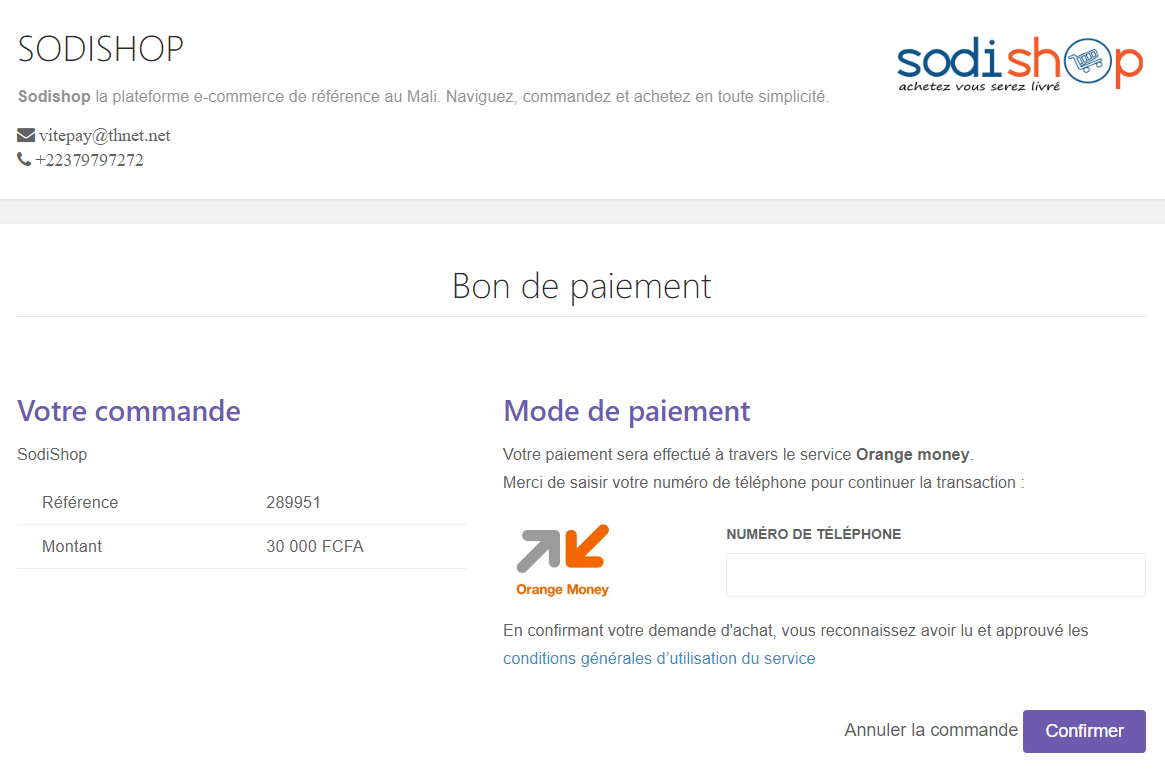Focus the Numéro de téléphone input field
The image size is (1165, 772).
point(935,574)
